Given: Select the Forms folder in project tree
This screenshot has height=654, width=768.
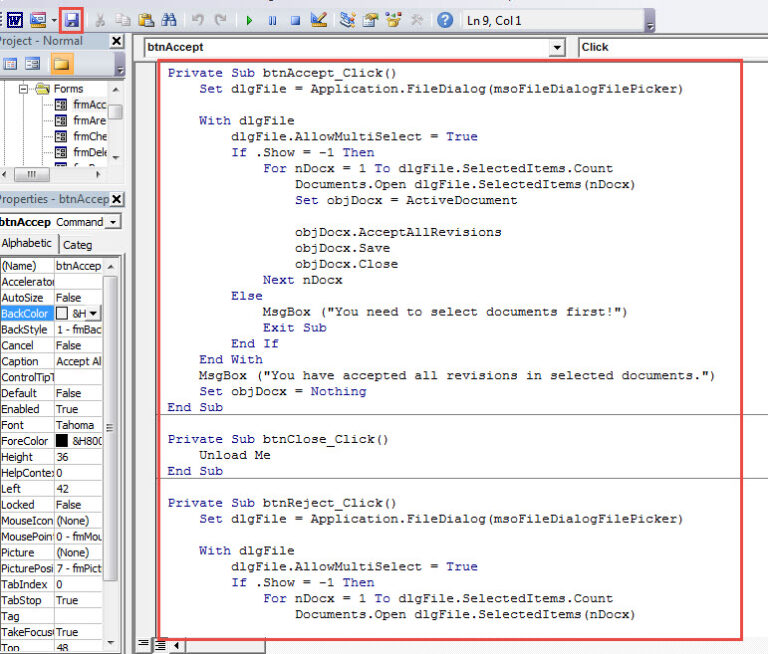Looking at the screenshot, I should pos(68,89).
